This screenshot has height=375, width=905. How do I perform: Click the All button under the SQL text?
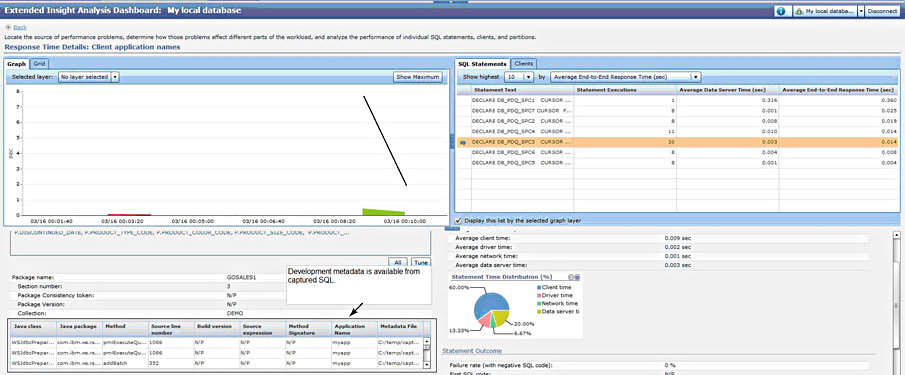[398, 262]
